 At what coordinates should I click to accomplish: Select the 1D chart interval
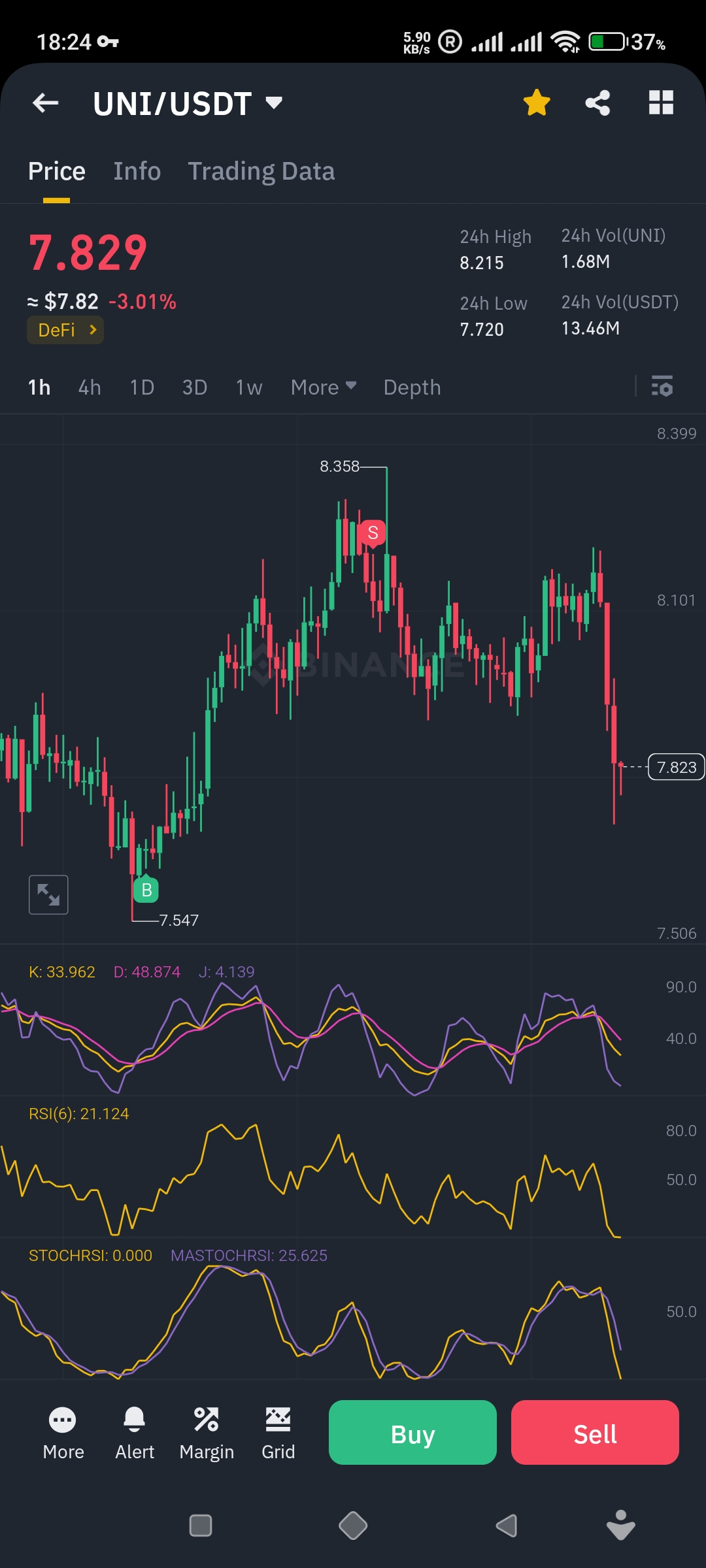pyautogui.click(x=142, y=387)
